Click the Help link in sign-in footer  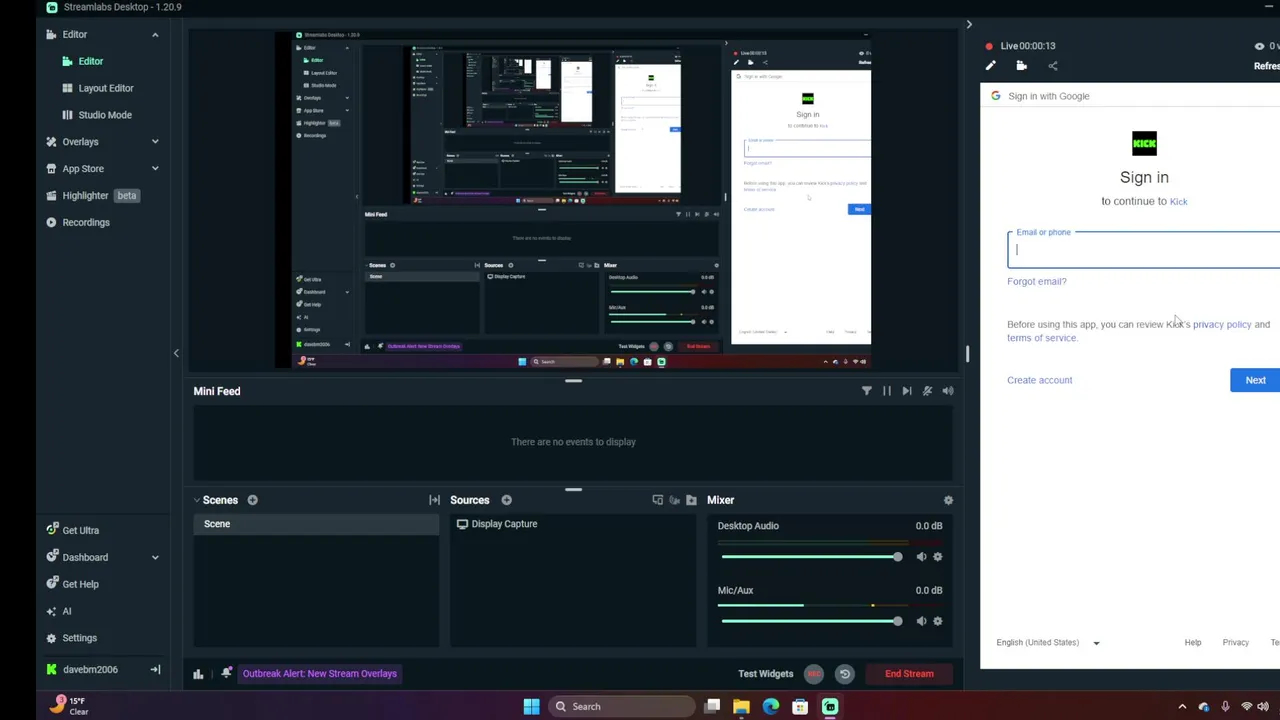point(1192,643)
